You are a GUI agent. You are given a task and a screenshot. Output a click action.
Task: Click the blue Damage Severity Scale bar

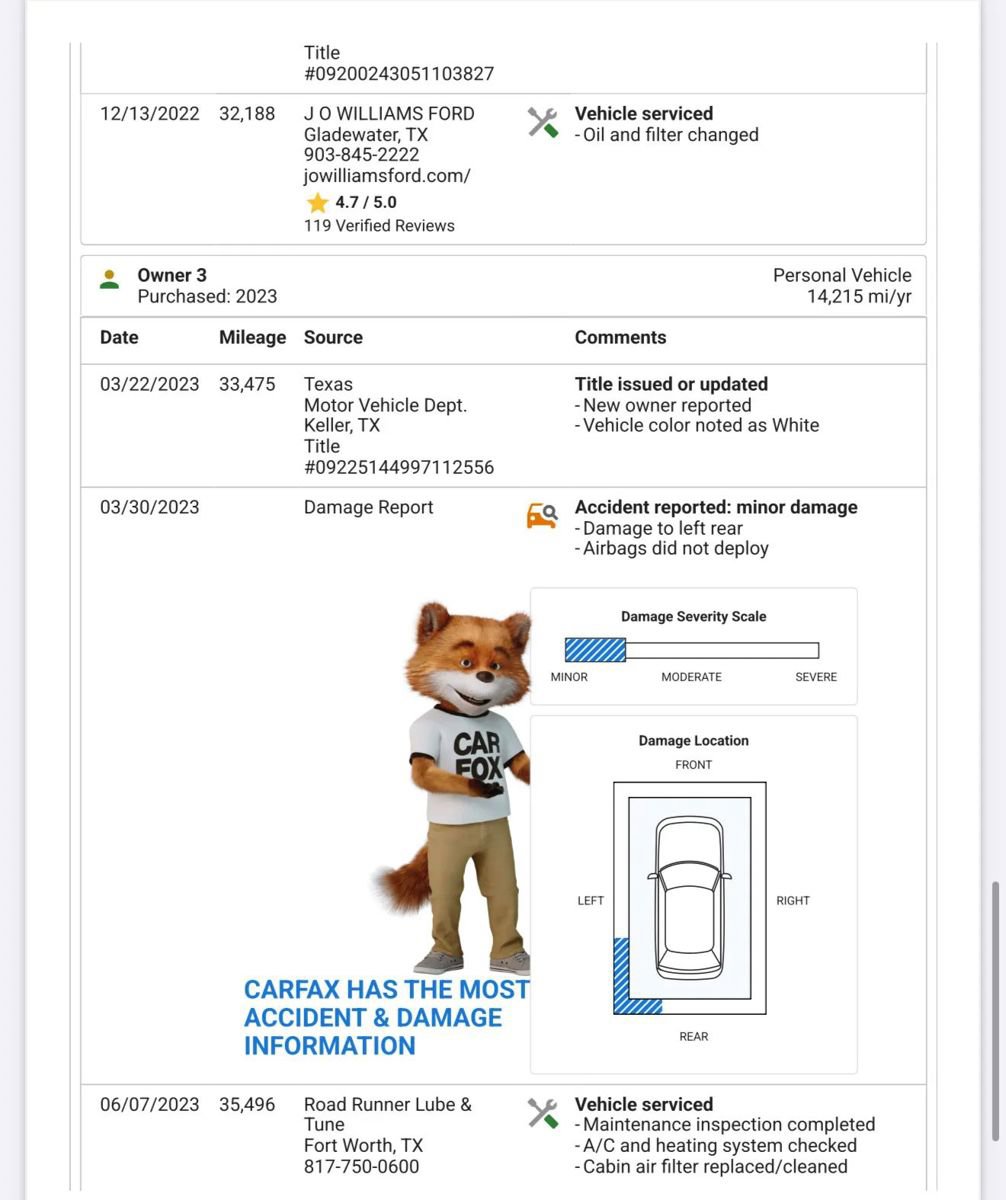(595, 650)
